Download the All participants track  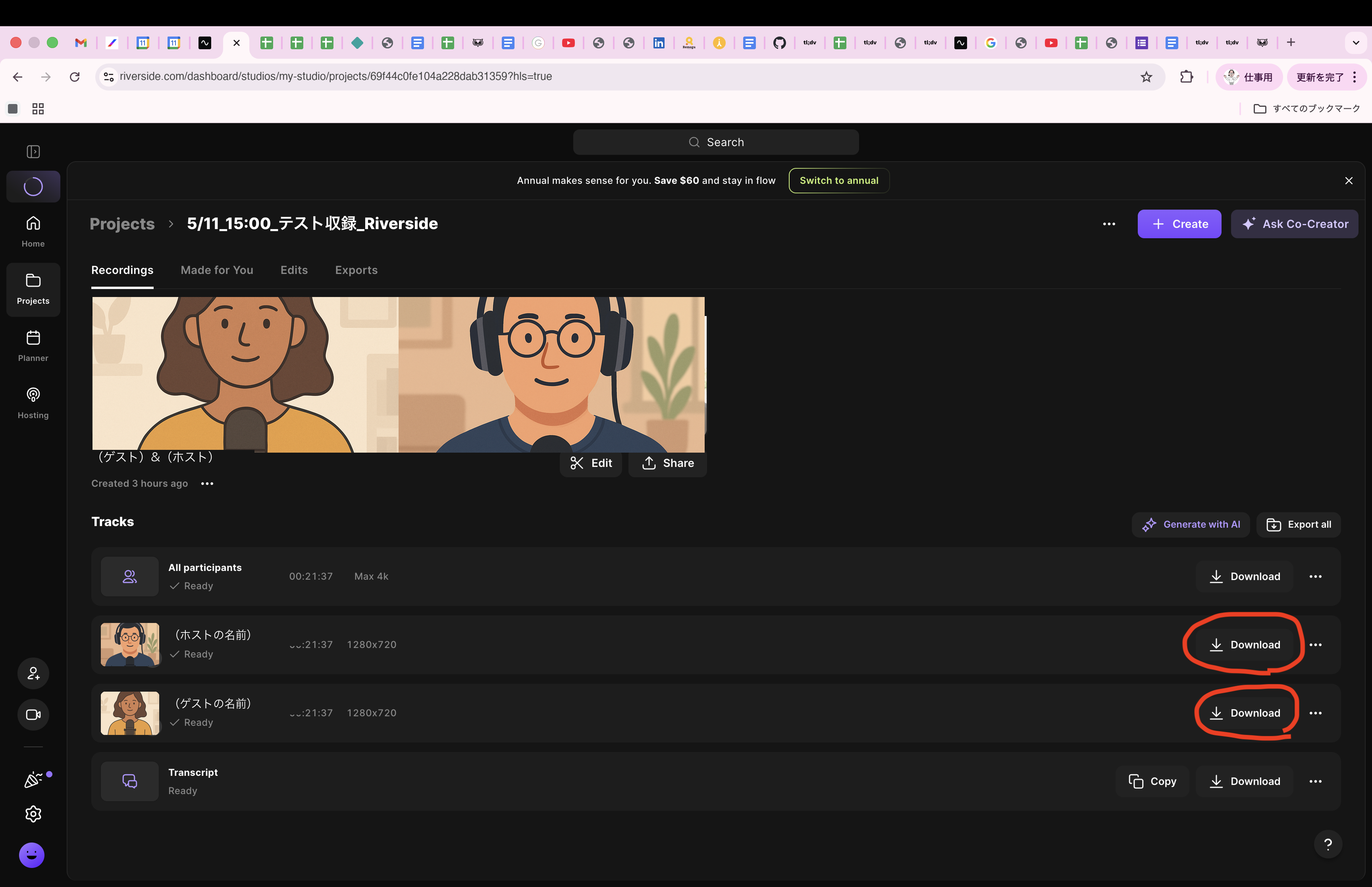(1244, 577)
